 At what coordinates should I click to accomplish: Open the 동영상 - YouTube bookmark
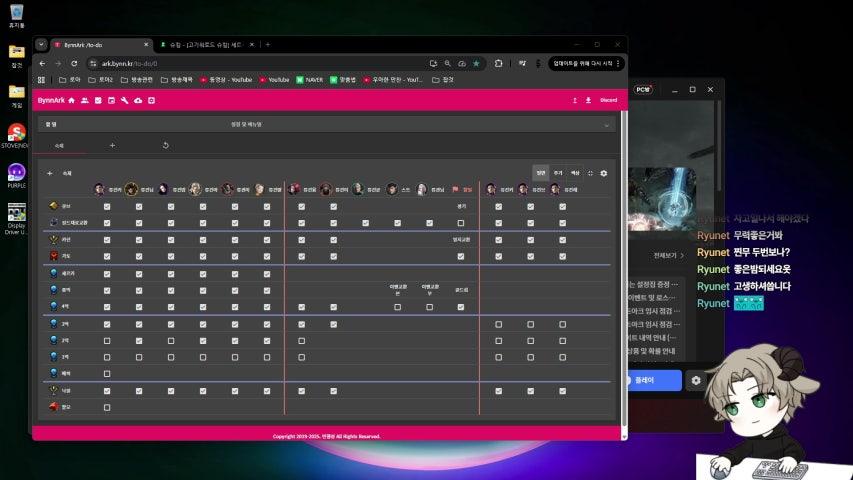(226, 80)
